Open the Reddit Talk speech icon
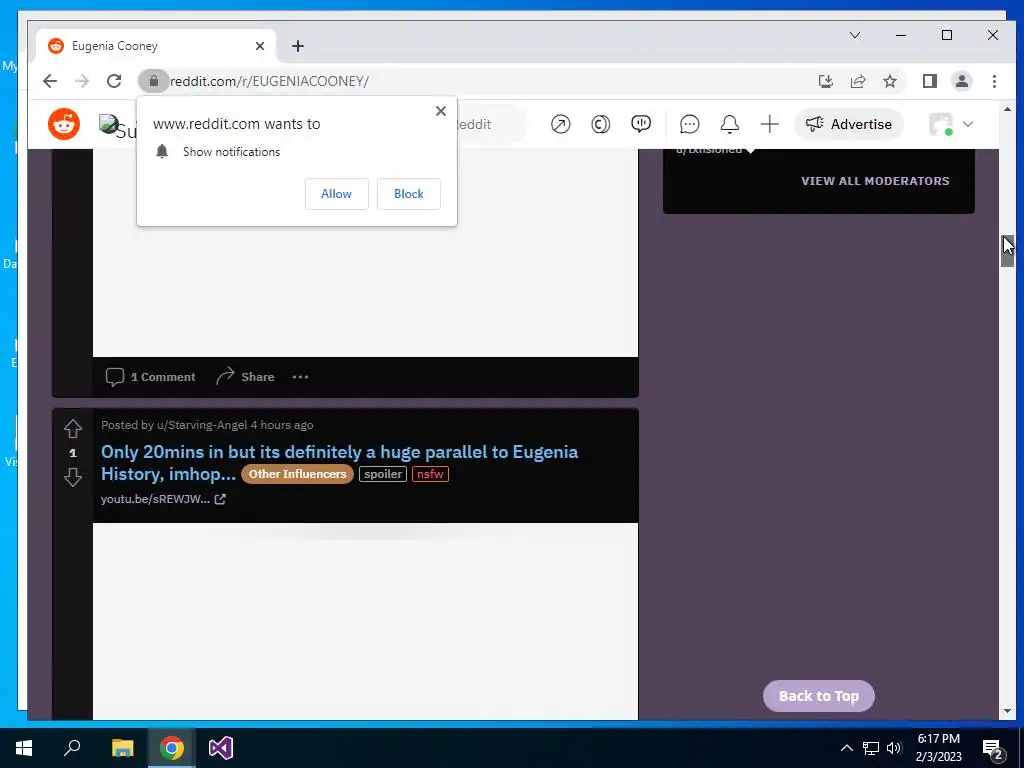This screenshot has width=1024, height=768. point(641,123)
